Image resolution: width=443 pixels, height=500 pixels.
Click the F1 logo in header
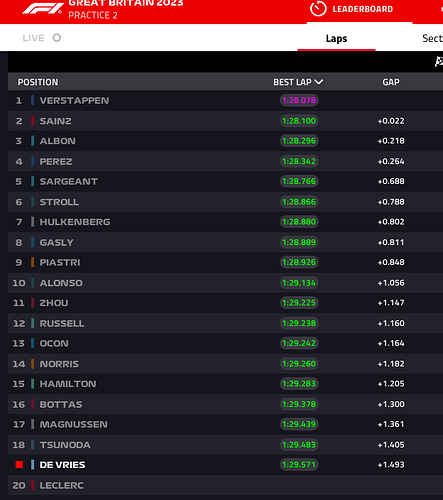(43, 9)
